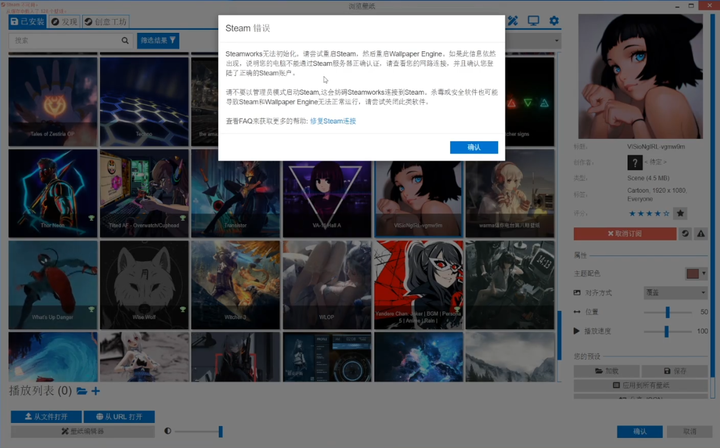
Task: Click the unknown author question mark avatar
Action: tap(635, 162)
